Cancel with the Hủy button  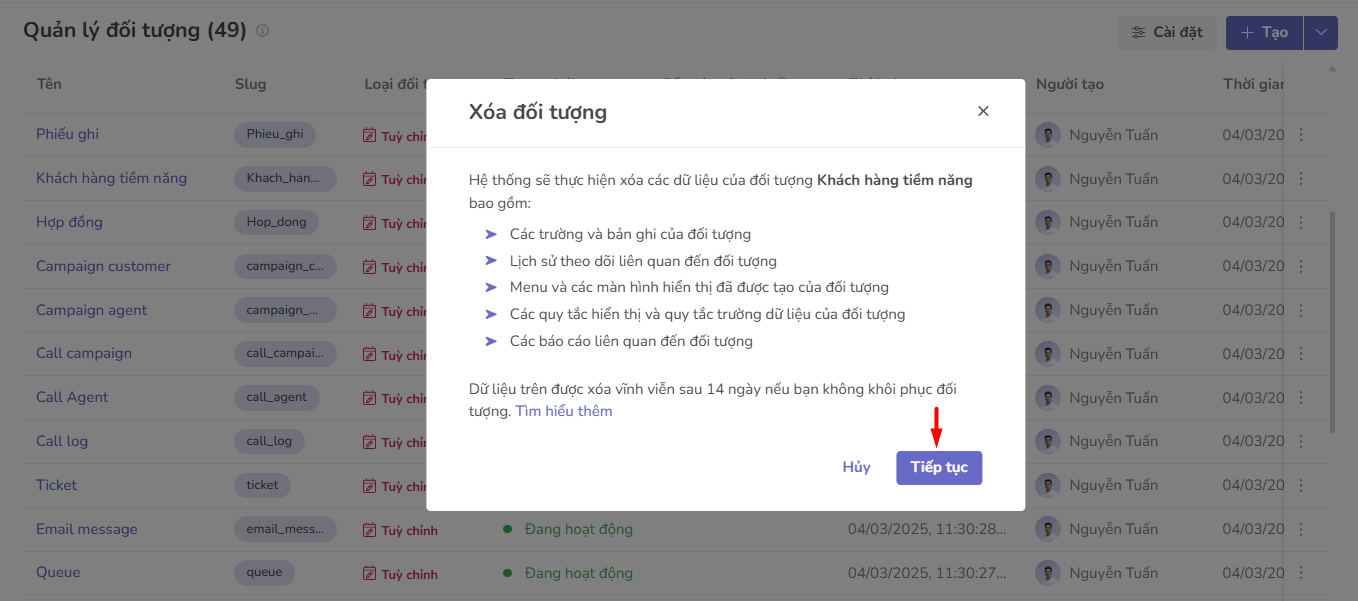click(x=856, y=467)
